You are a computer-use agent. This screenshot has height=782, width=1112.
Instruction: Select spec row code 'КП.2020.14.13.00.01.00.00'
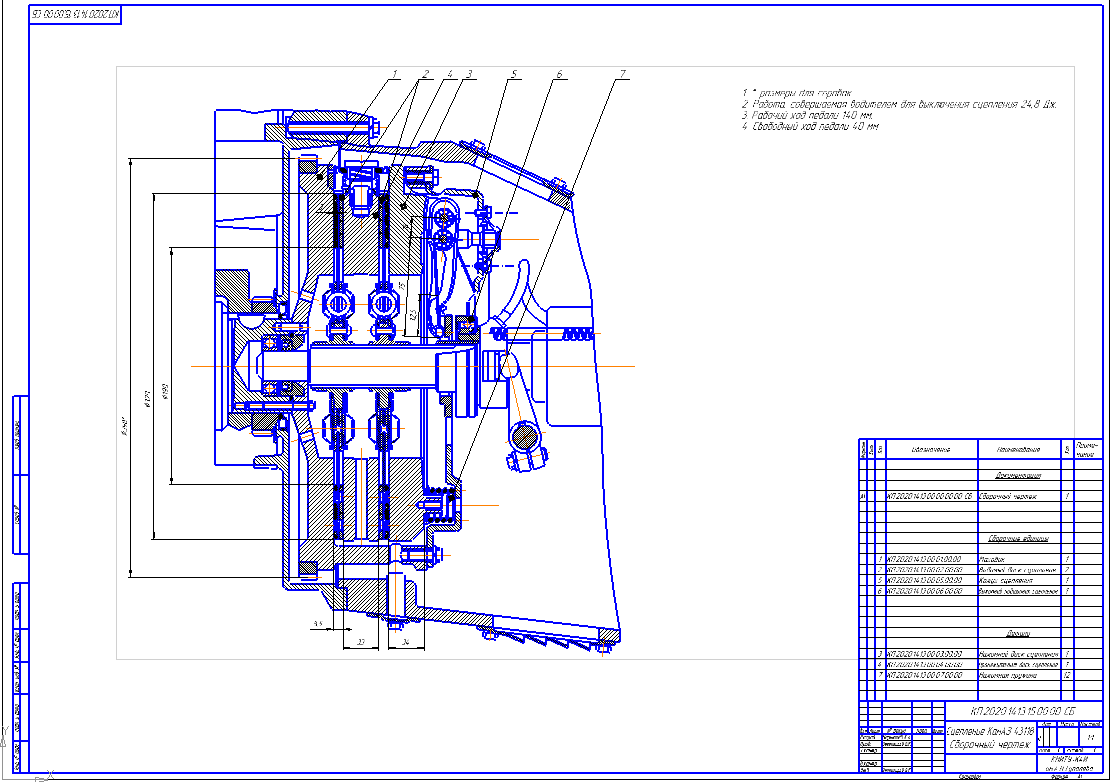tap(924, 559)
